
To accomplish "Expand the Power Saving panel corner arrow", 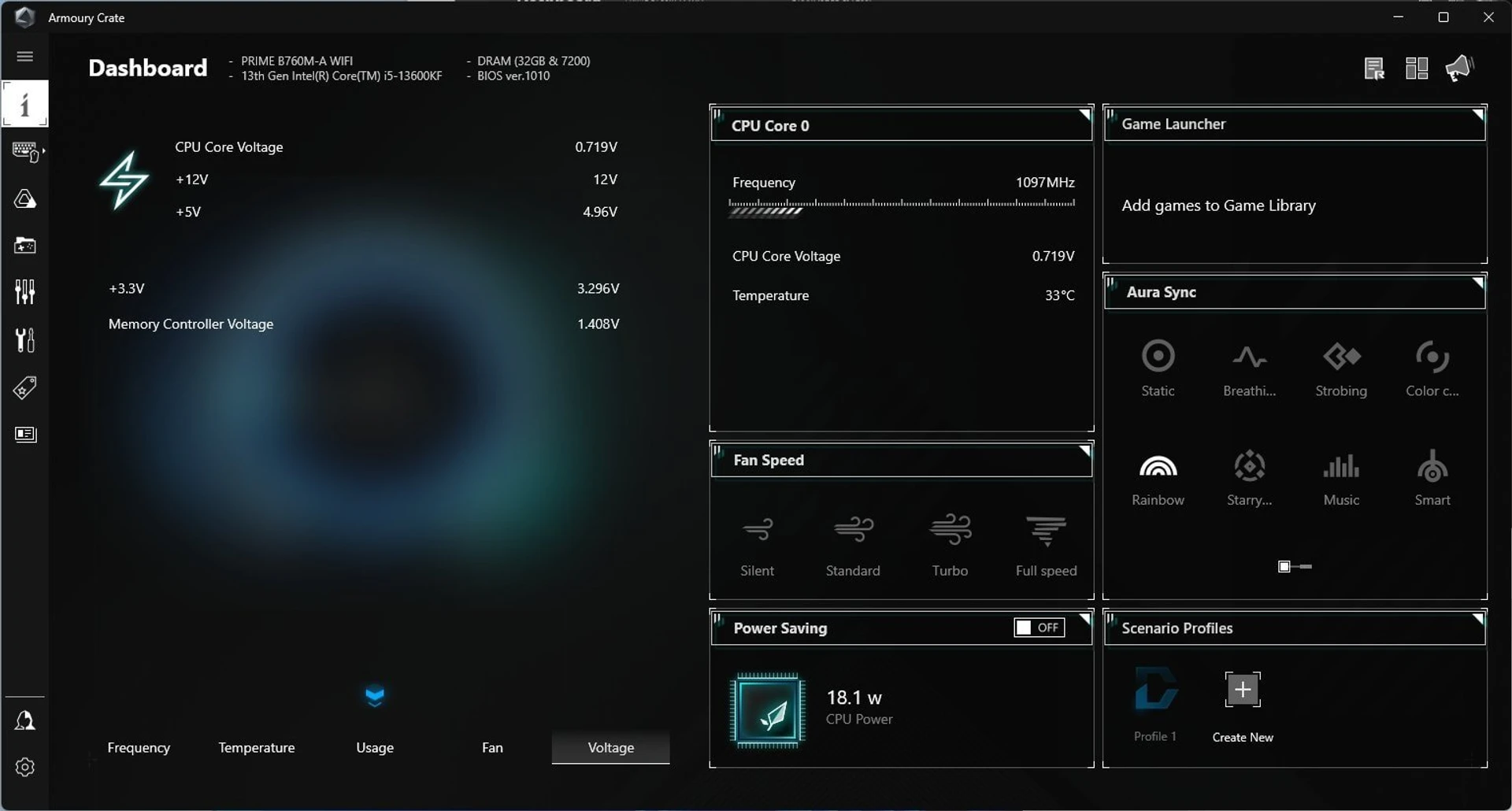I will tap(1084, 619).
